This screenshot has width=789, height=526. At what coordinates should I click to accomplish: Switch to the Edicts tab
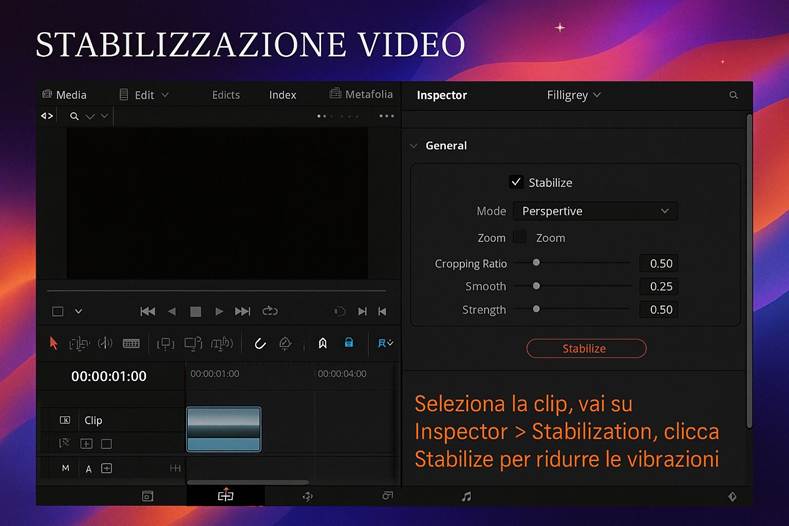click(x=226, y=95)
